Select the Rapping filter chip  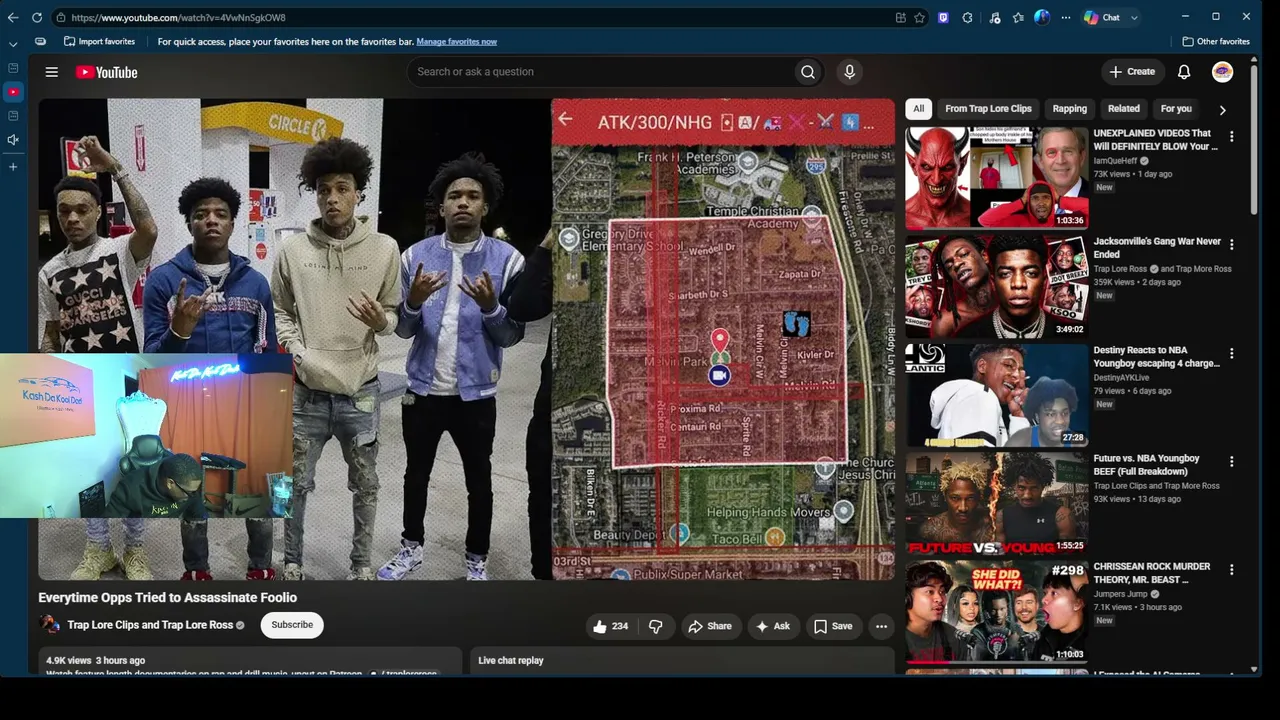click(x=1069, y=109)
